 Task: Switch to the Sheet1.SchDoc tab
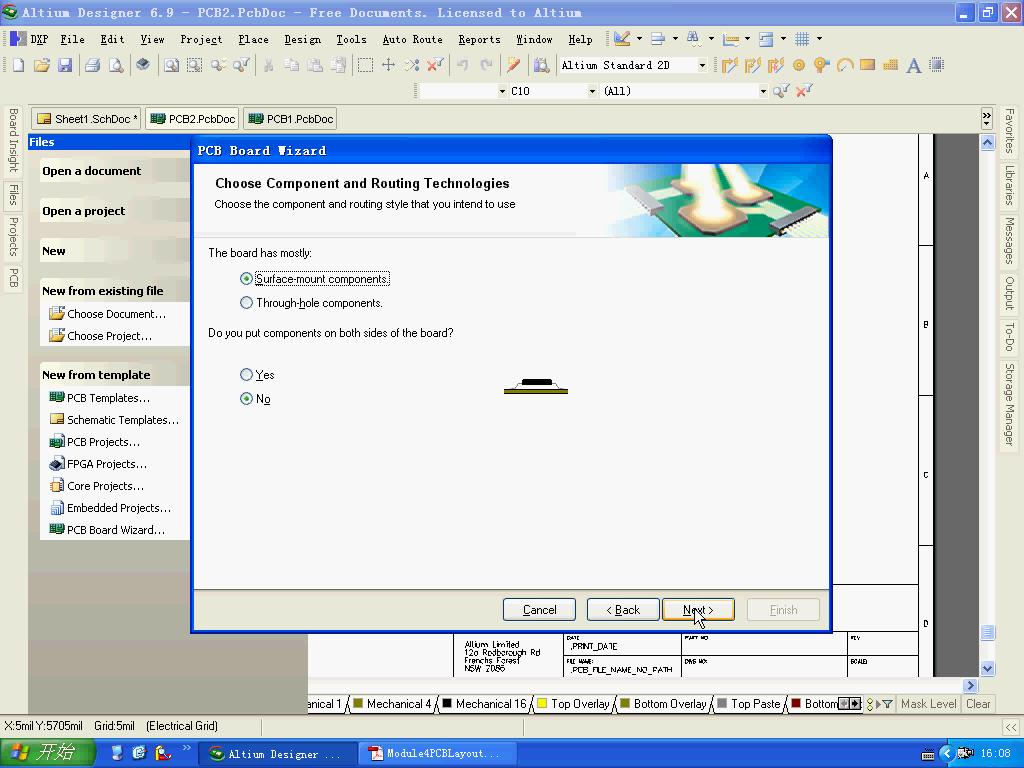86,119
